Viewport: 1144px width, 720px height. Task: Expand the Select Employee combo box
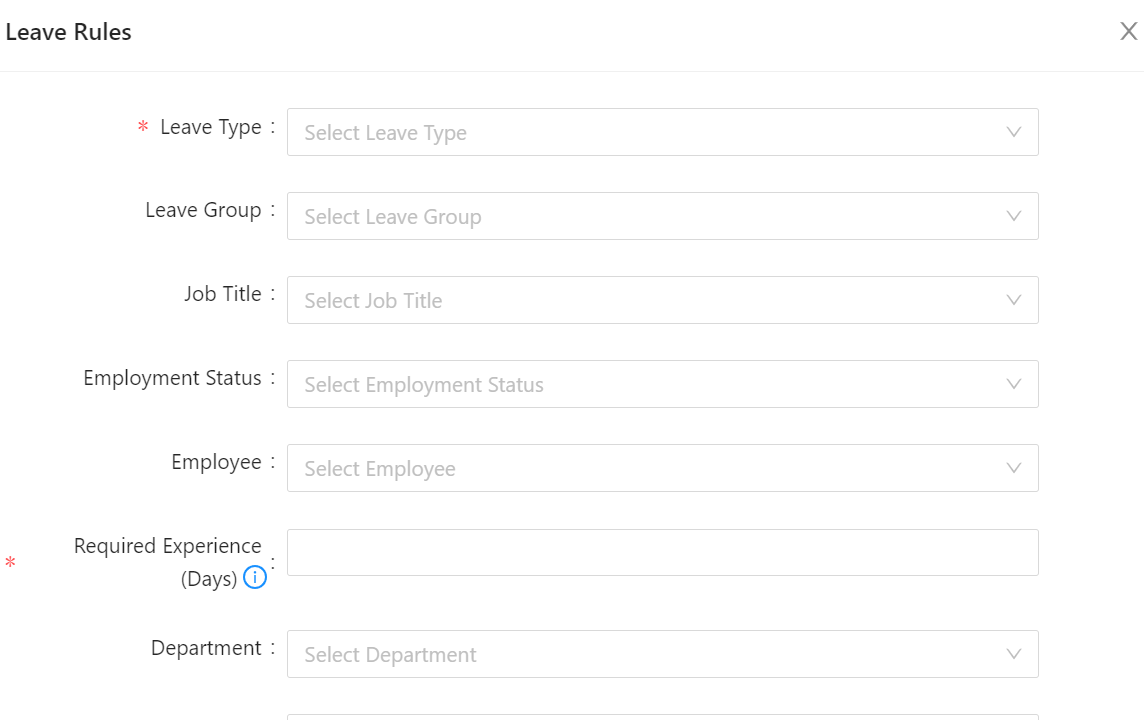(650, 468)
